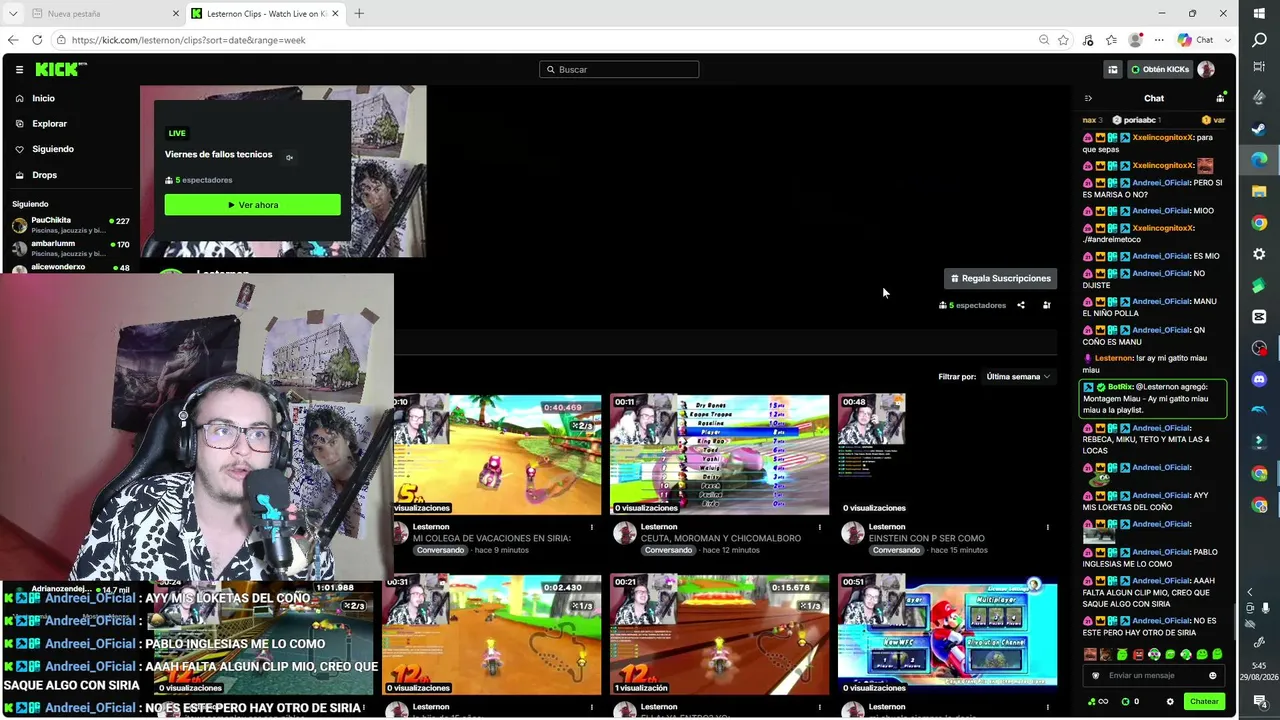Open ambarlumm followed channel

70,248
